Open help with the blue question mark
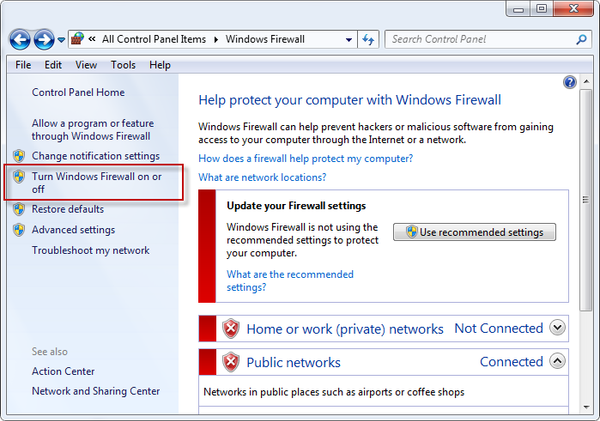Screen dimensions: 600x421 (570, 82)
